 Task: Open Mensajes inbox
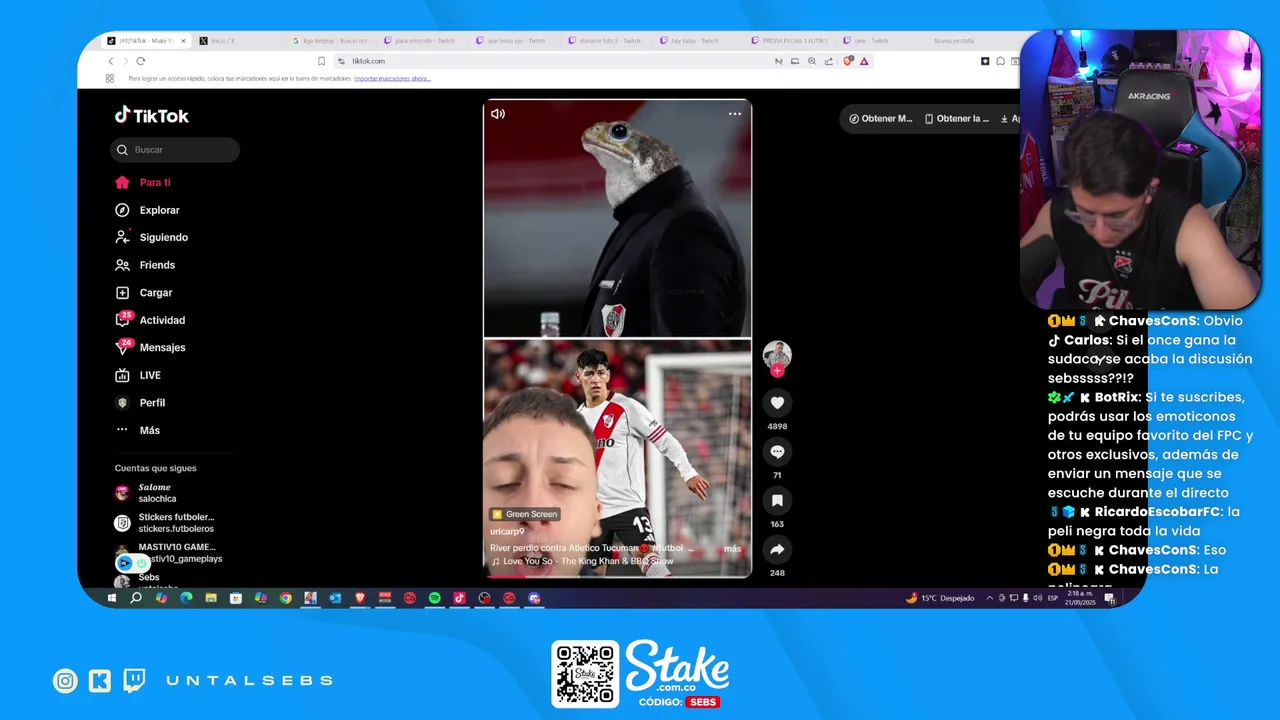coord(162,347)
